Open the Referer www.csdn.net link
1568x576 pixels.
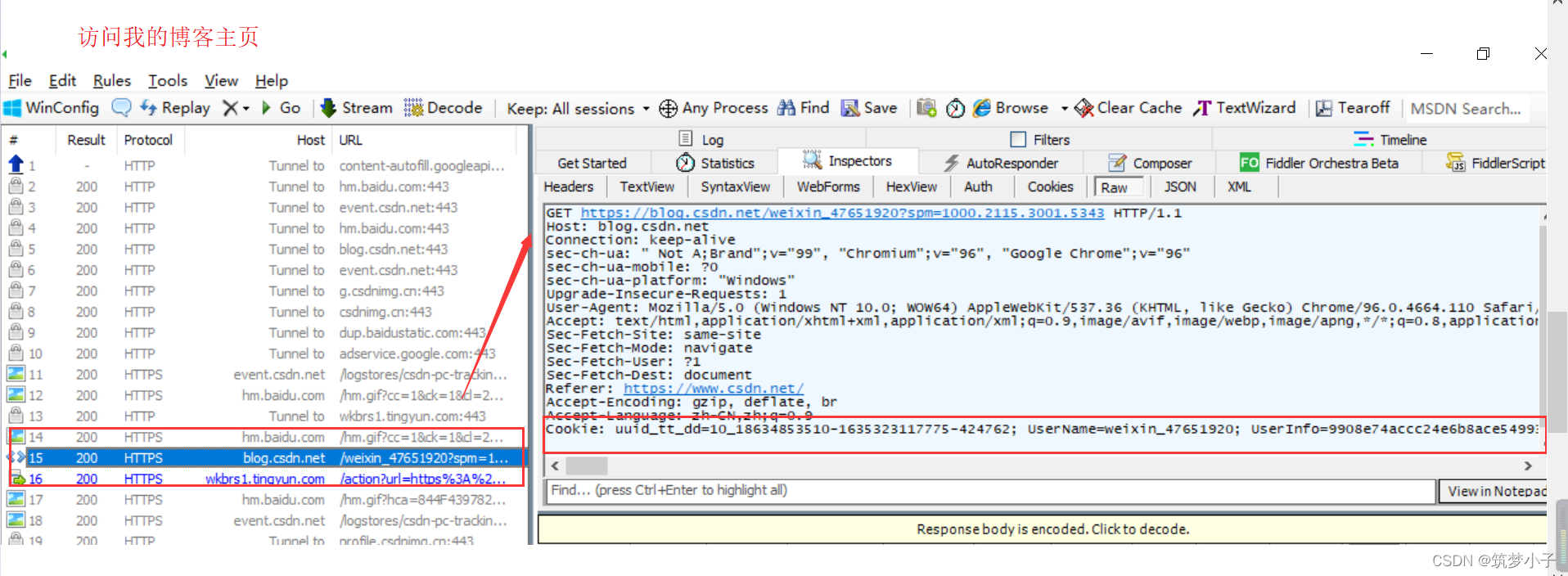[714, 389]
